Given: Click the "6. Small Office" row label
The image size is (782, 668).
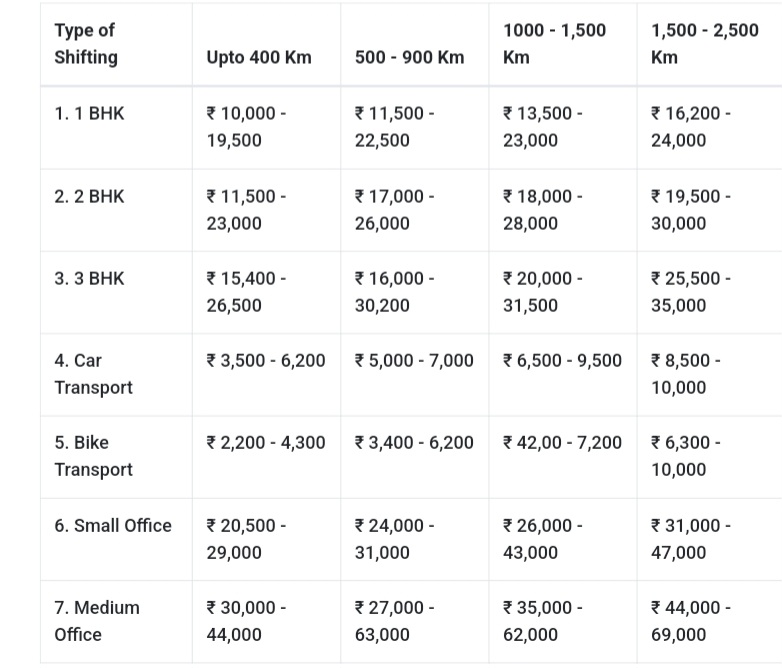Looking at the screenshot, I should 113,525.
